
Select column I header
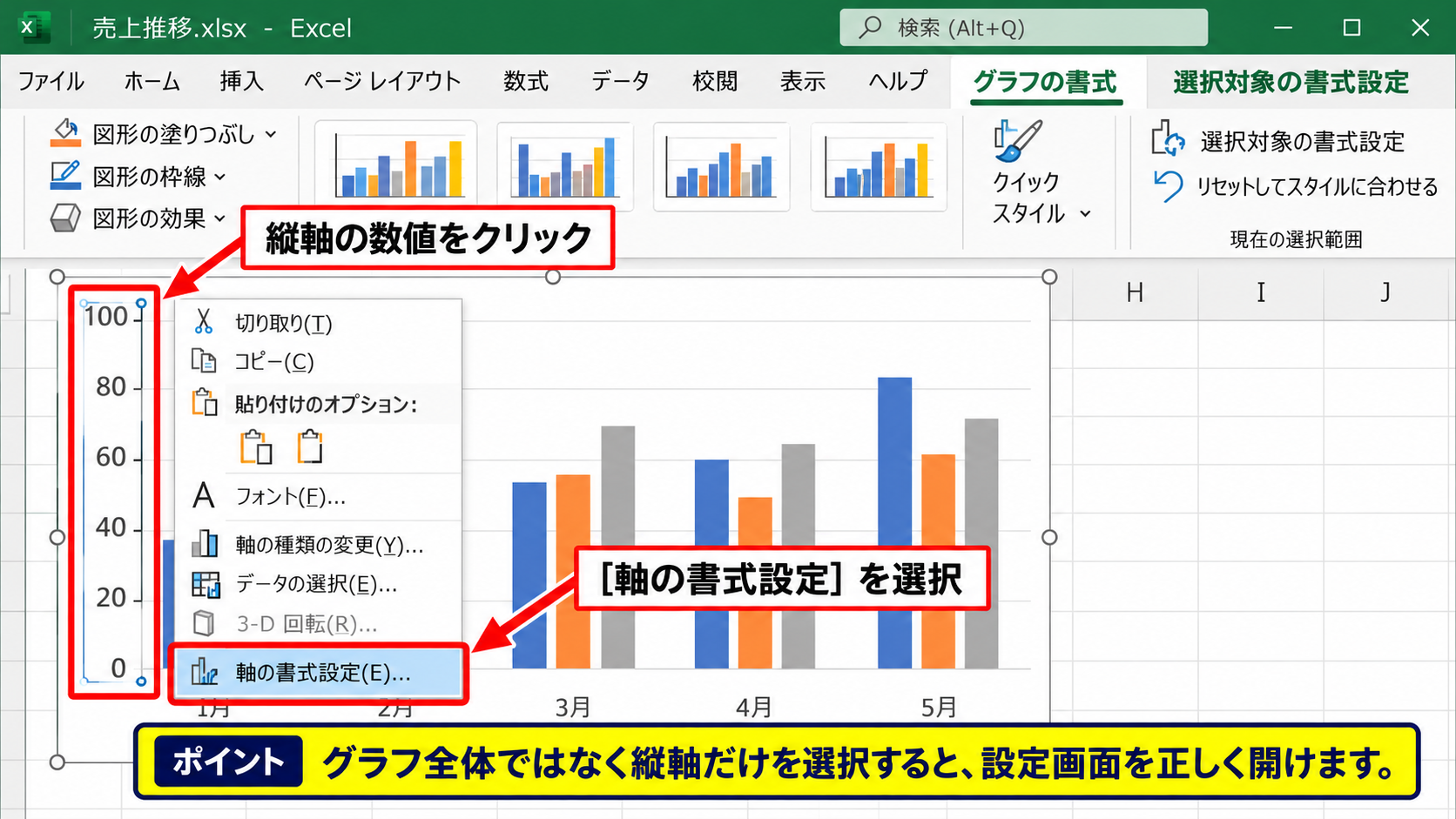(1261, 293)
